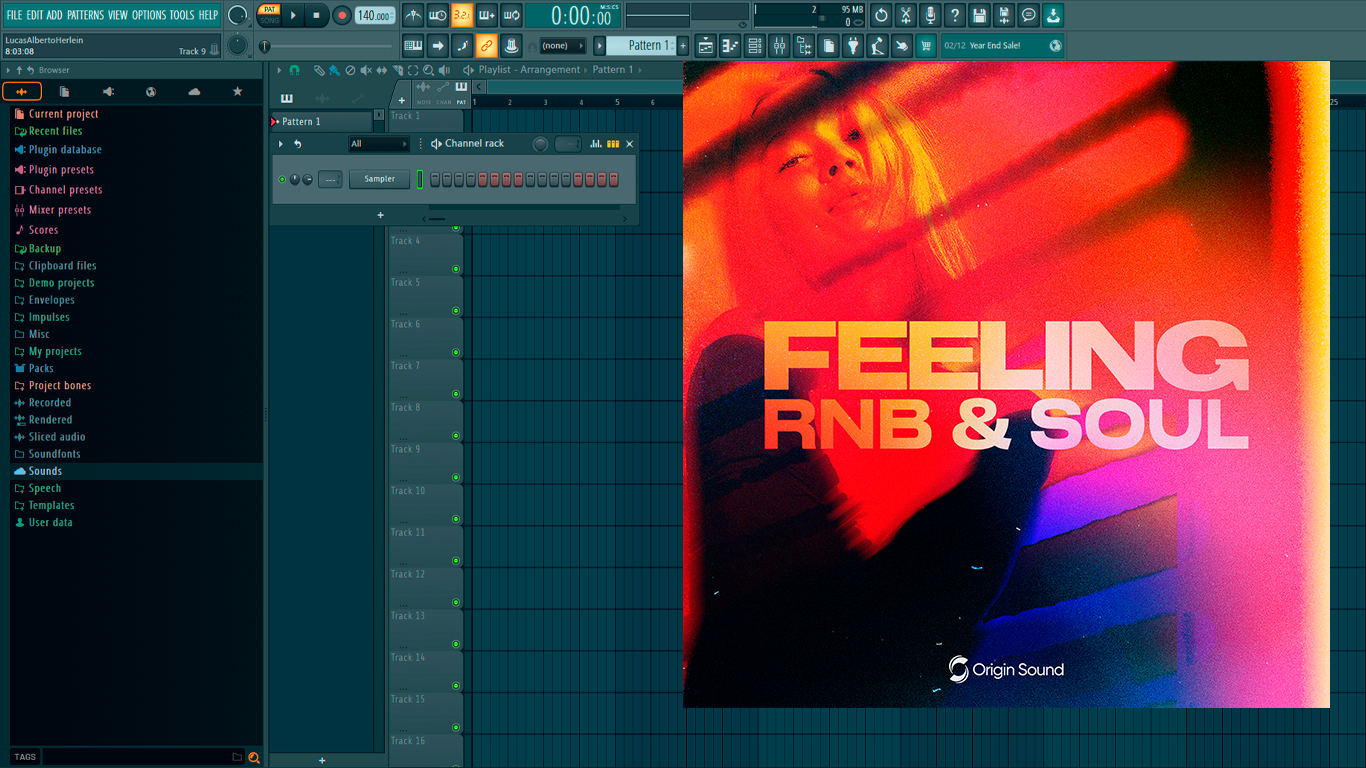The width and height of the screenshot is (1366, 768).
Task: Open the TOOLS menu
Action: click(x=182, y=15)
